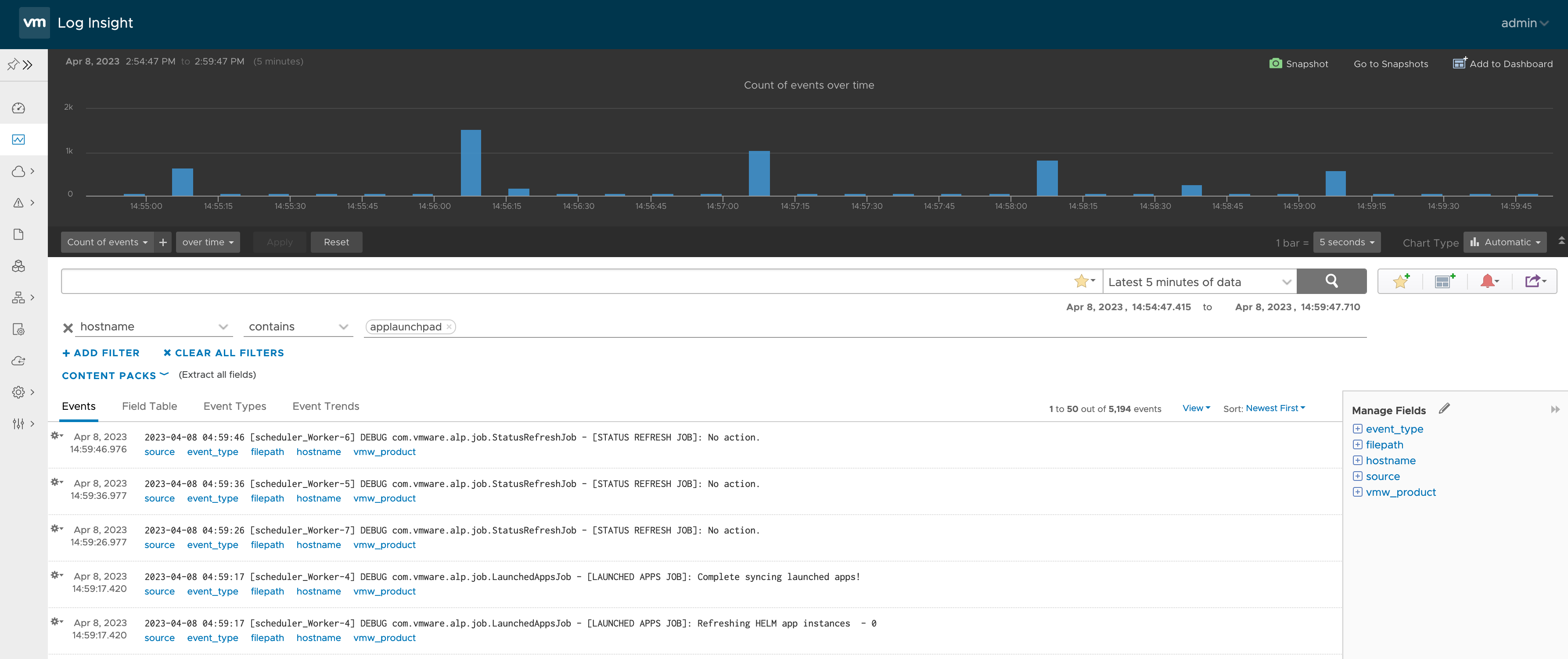Open the cloud icon in the sidebar
This screenshot has width=1568, height=659.
pyautogui.click(x=18, y=172)
